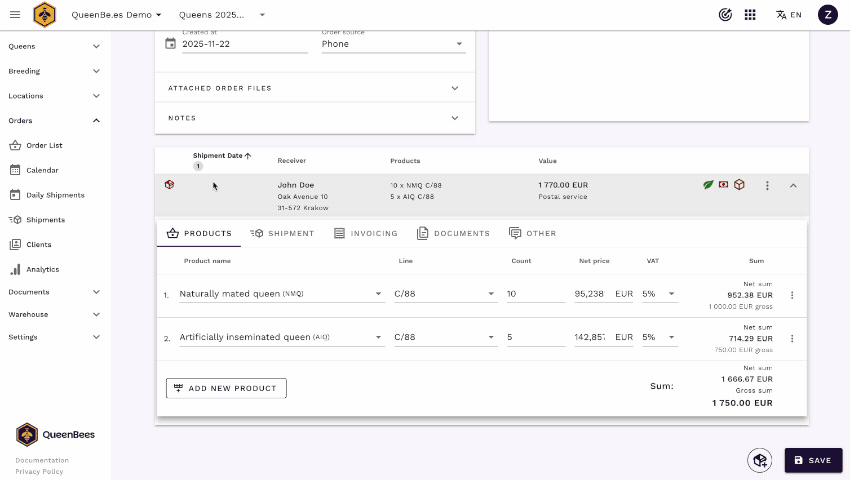Click the Z user avatar

[x=827, y=15]
